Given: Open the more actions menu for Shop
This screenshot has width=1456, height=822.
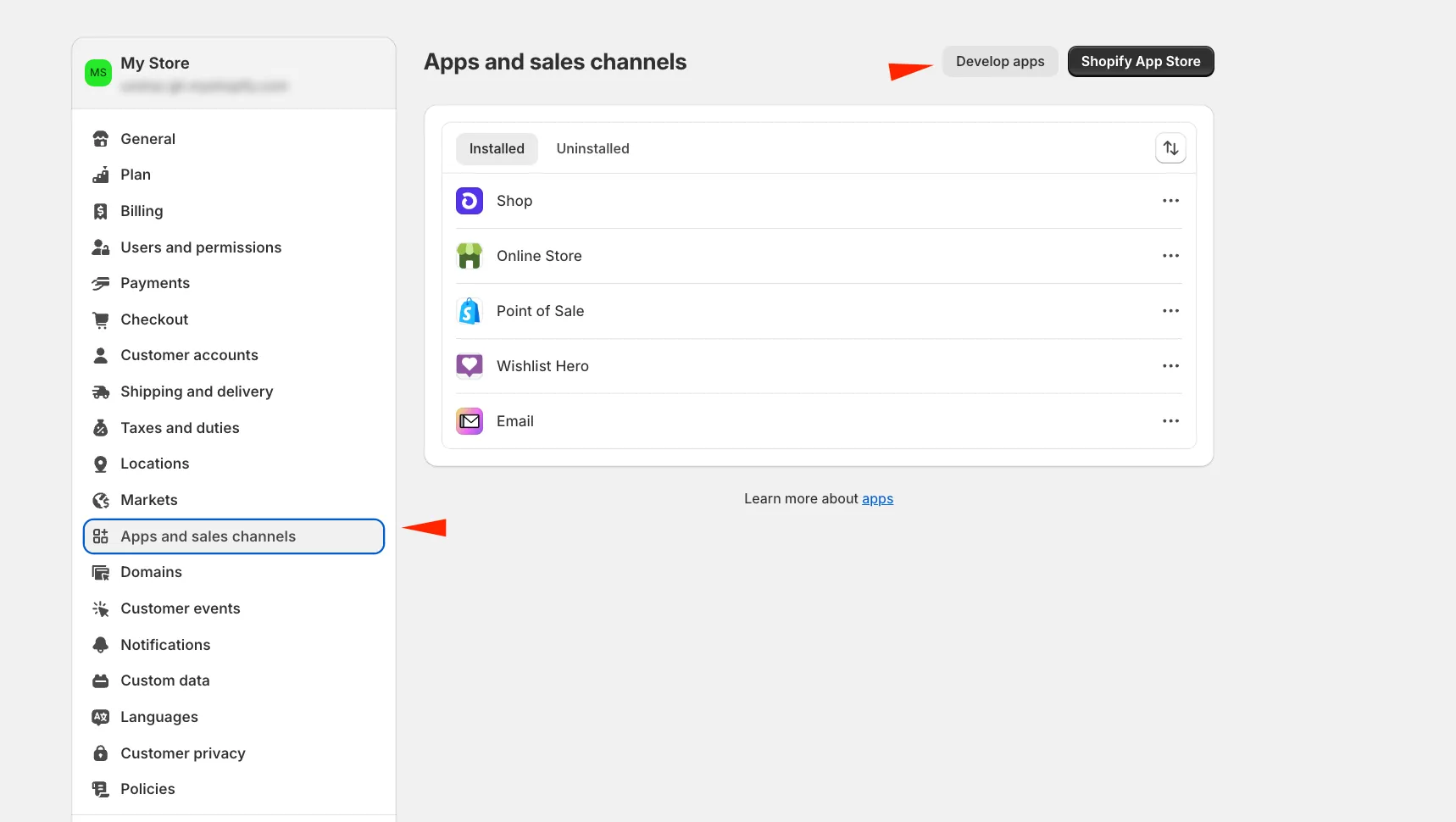Looking at the screenshot, I should 1170,201.
